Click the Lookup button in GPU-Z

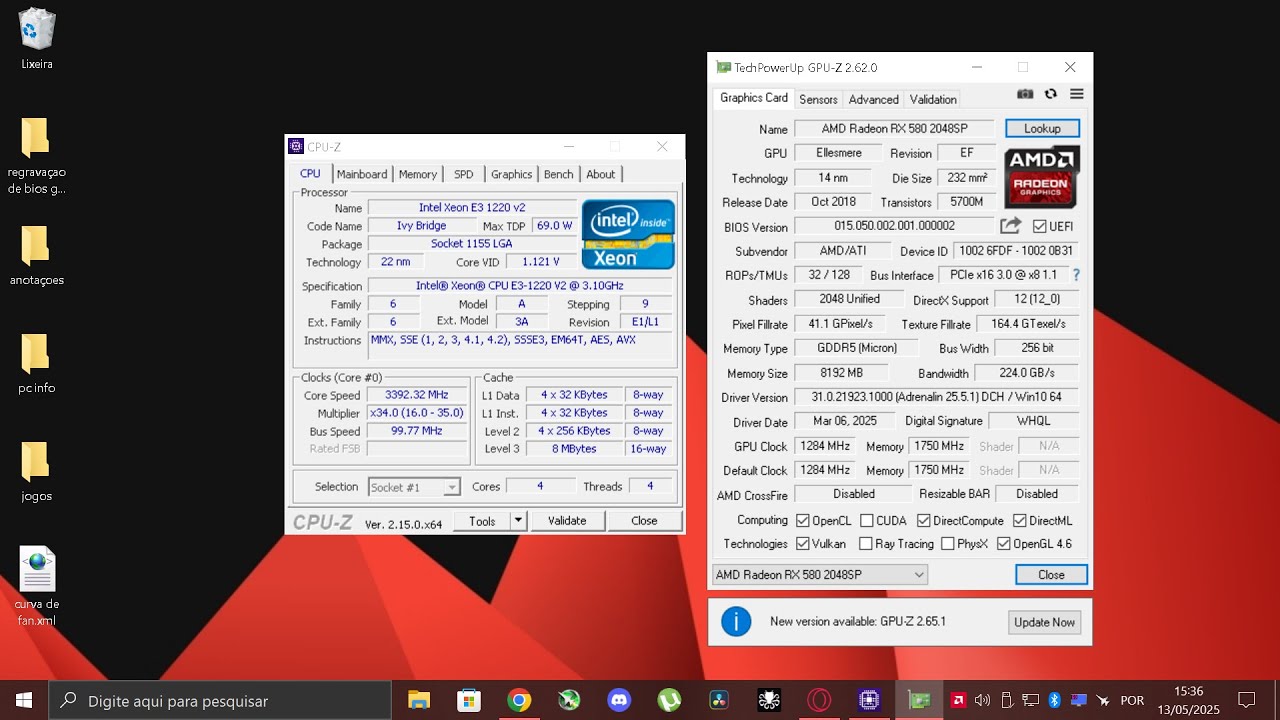pyautogui.click(x=1042, y=128)
